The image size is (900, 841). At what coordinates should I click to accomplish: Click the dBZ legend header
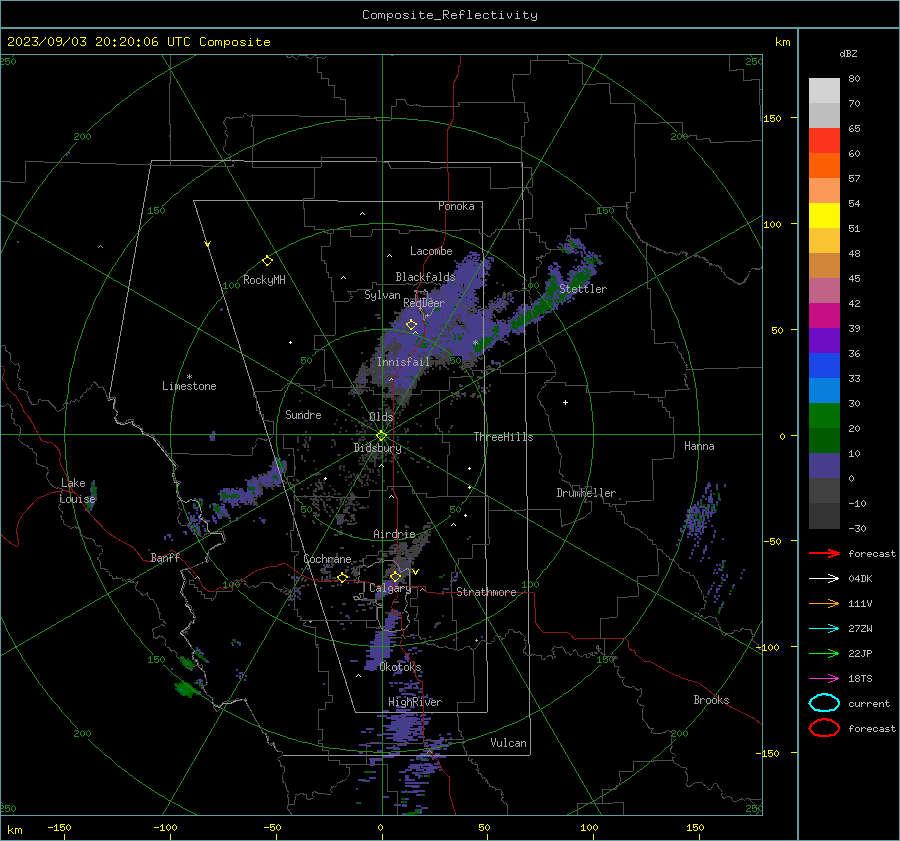click(x=848, y=53)
